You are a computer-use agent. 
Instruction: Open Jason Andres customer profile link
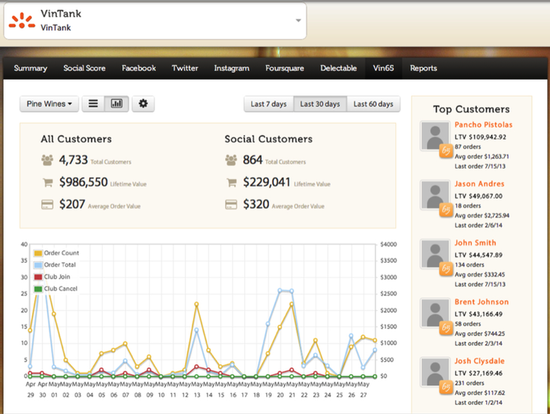point(479,184)
